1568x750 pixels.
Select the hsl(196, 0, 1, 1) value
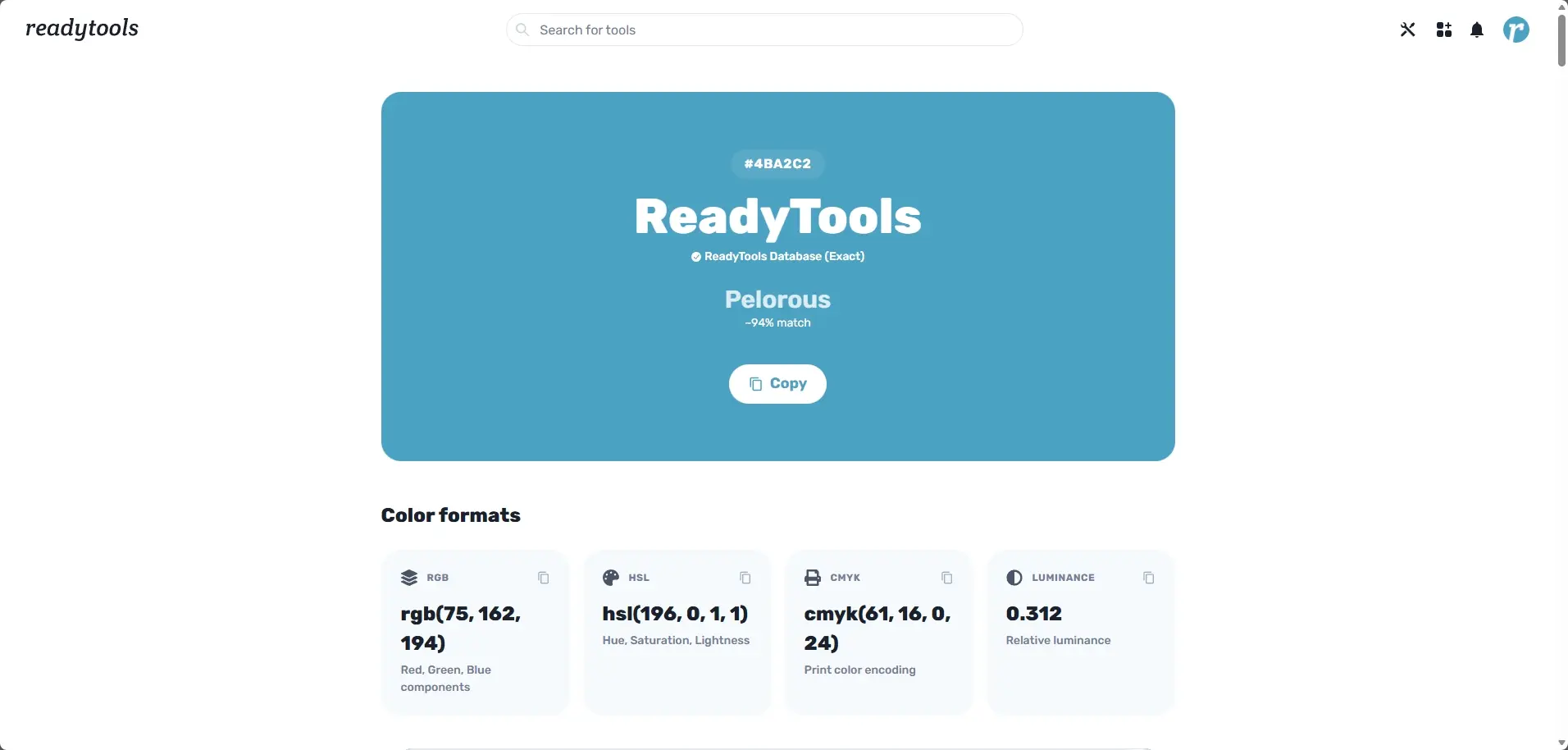pos(675,614)
